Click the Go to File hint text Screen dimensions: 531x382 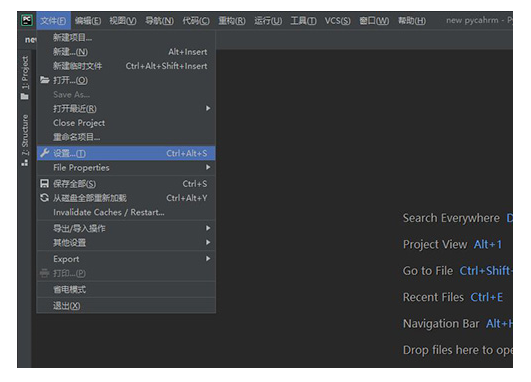428,271
